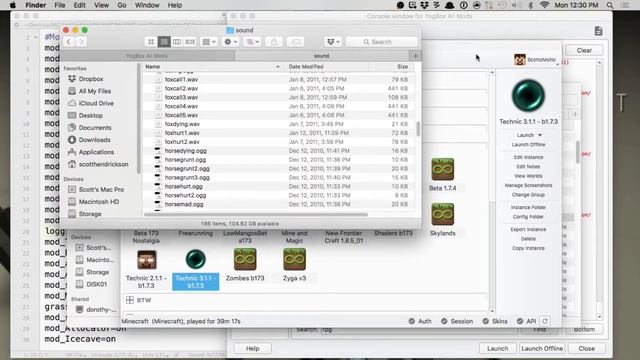Click Instance Folder in the side panel
This screenshot has height=360, width=640.
(x=528, y=207)
